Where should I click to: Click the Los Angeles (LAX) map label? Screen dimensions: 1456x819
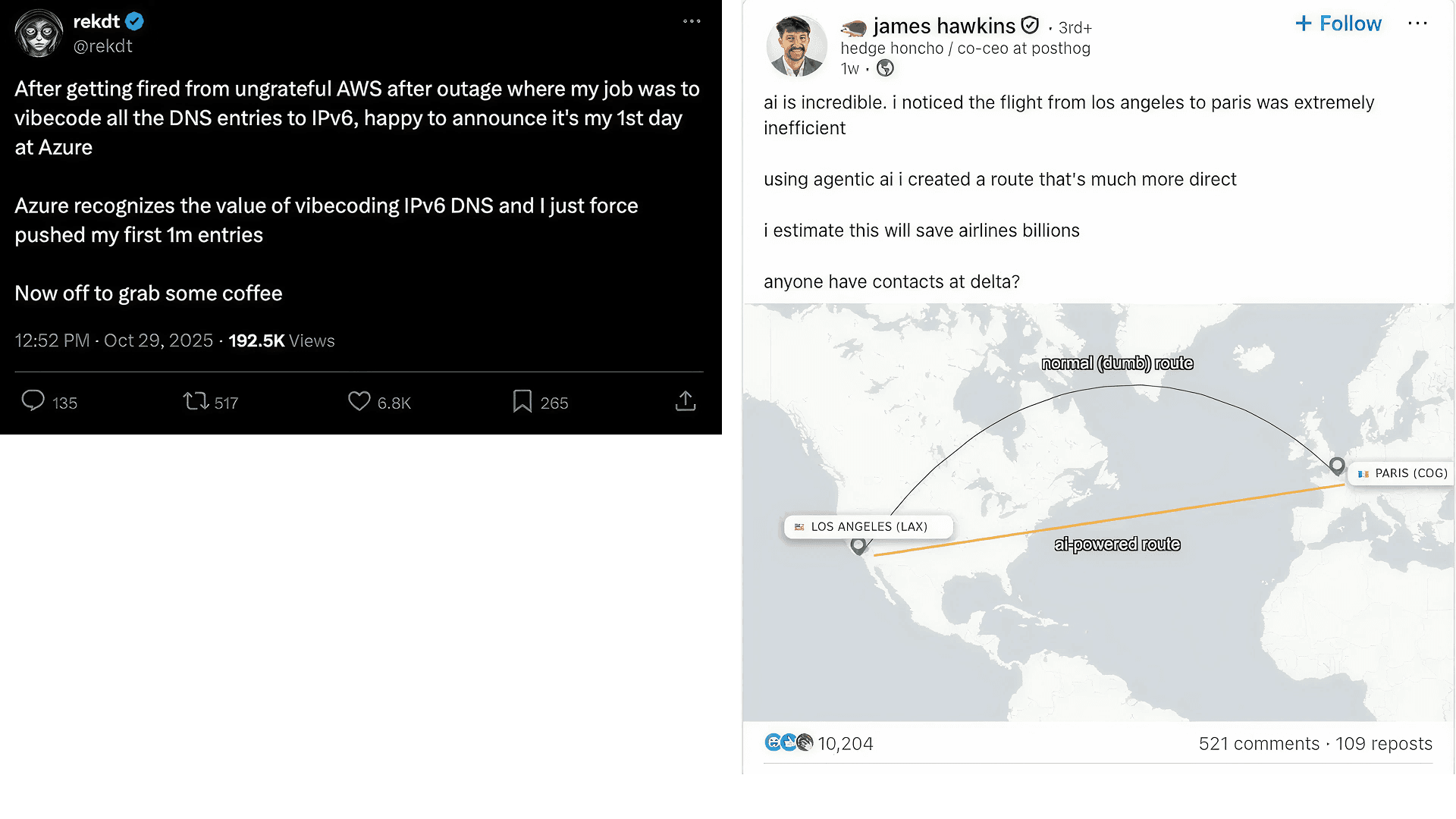(x=868, y=526)
